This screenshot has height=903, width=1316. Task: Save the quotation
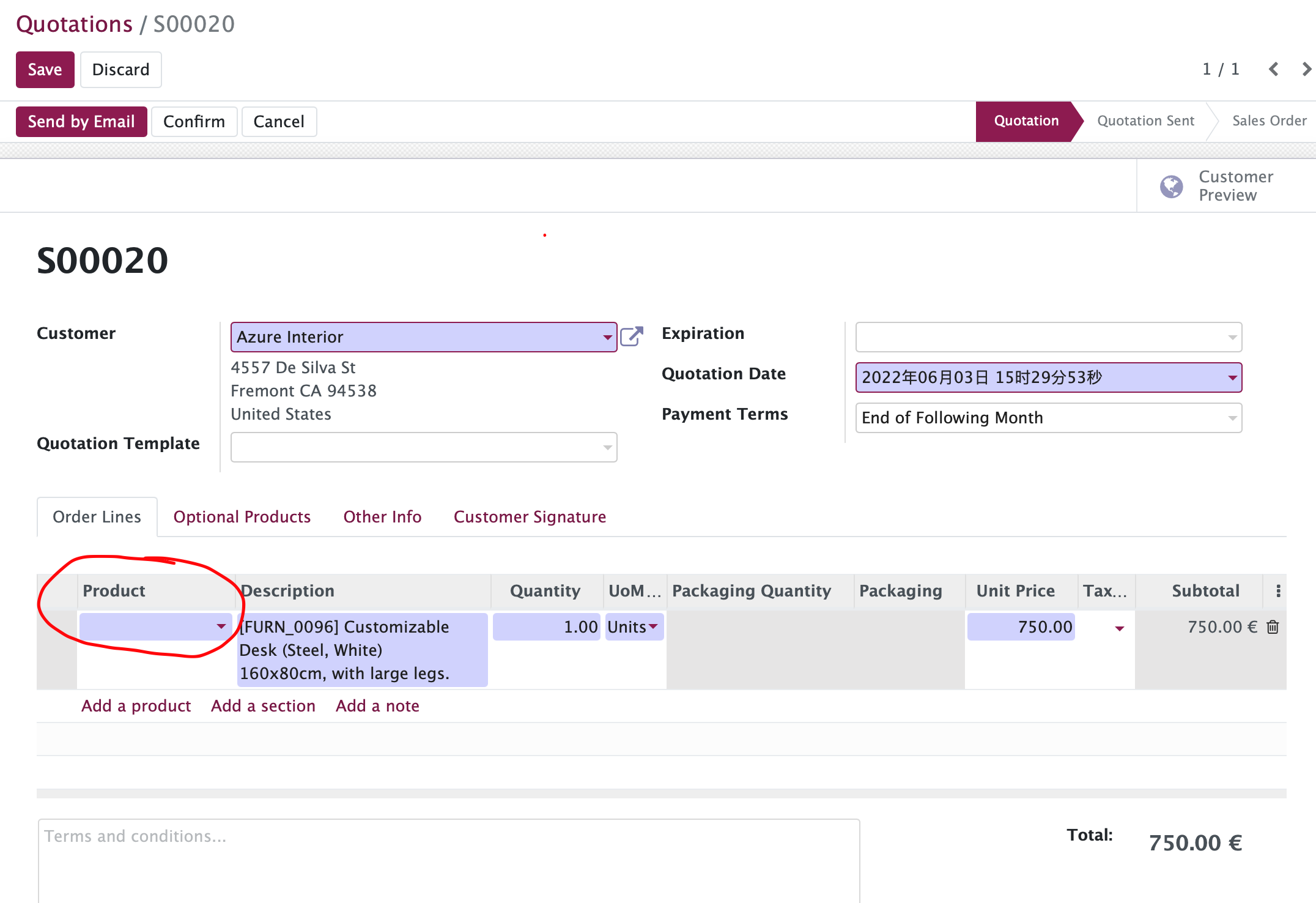(45, 69)
